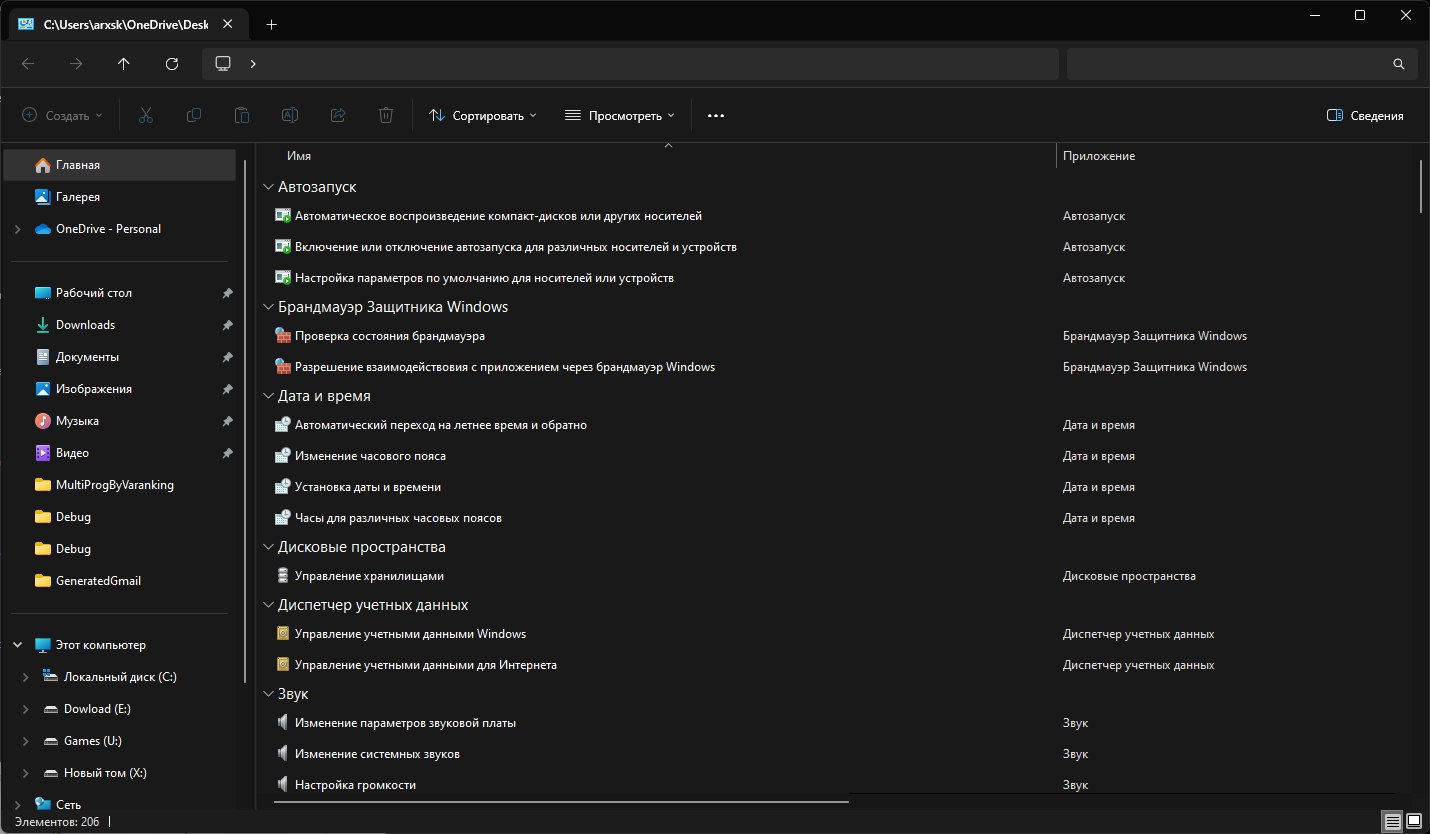The height and width of the screenshot is (834, 1430).
Task: Click the Cut scissors icon in the toolbar
Action: pos(146,115)
